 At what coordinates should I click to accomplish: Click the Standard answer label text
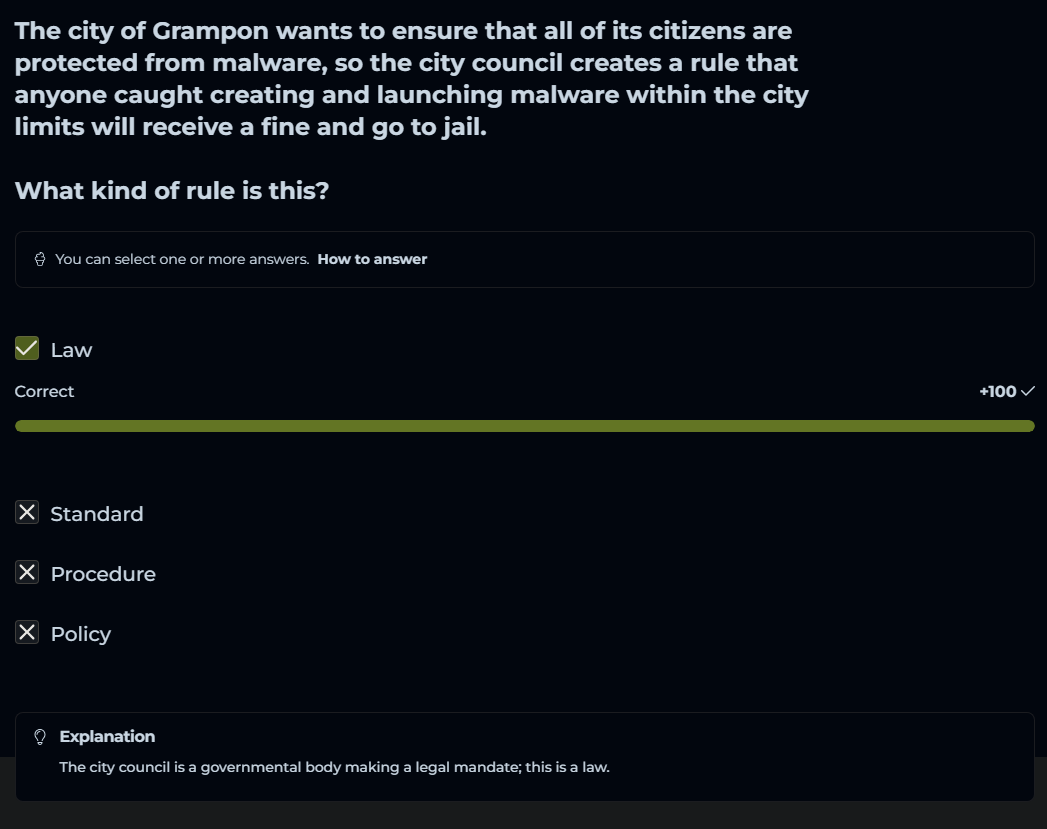(97, 514)
